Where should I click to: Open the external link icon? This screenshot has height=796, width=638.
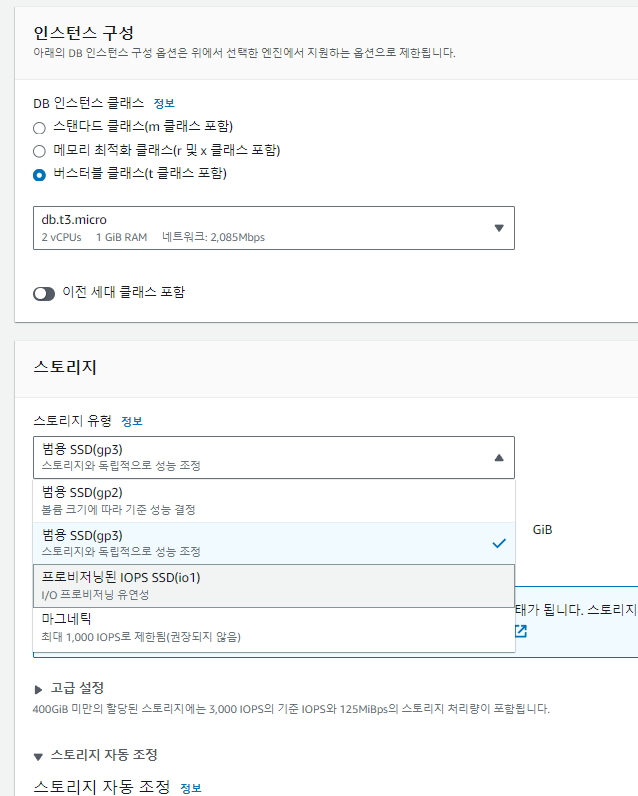pos(520,631)
